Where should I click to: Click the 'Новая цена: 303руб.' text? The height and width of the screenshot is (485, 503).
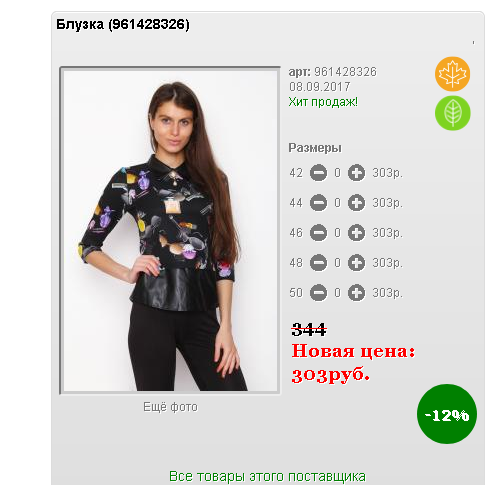coord(353,363)
